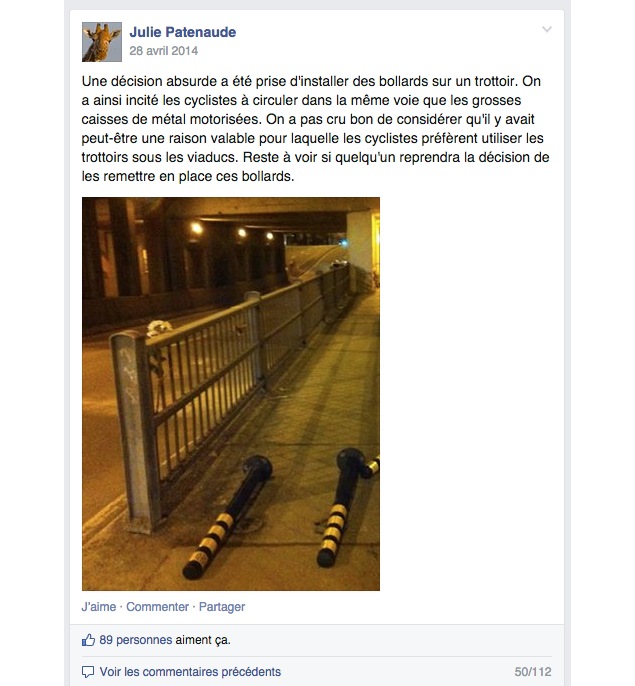Click the post text paragraph

click(316, 129)
